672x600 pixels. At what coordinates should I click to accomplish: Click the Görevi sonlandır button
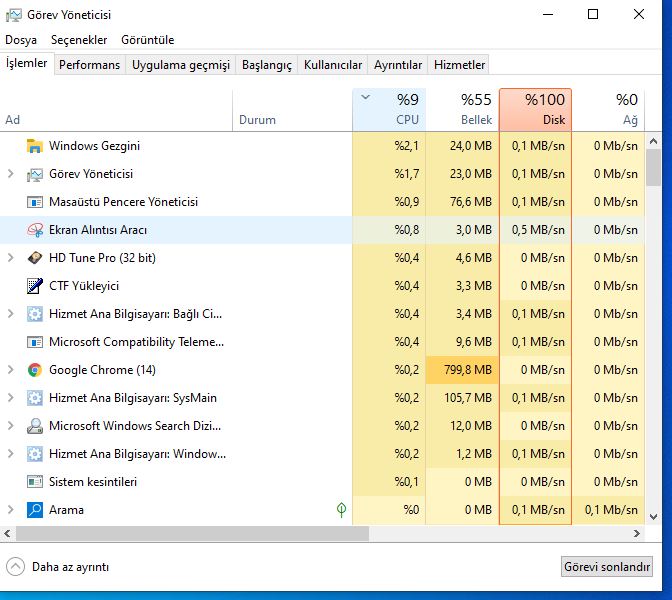[x=607, y=567]
